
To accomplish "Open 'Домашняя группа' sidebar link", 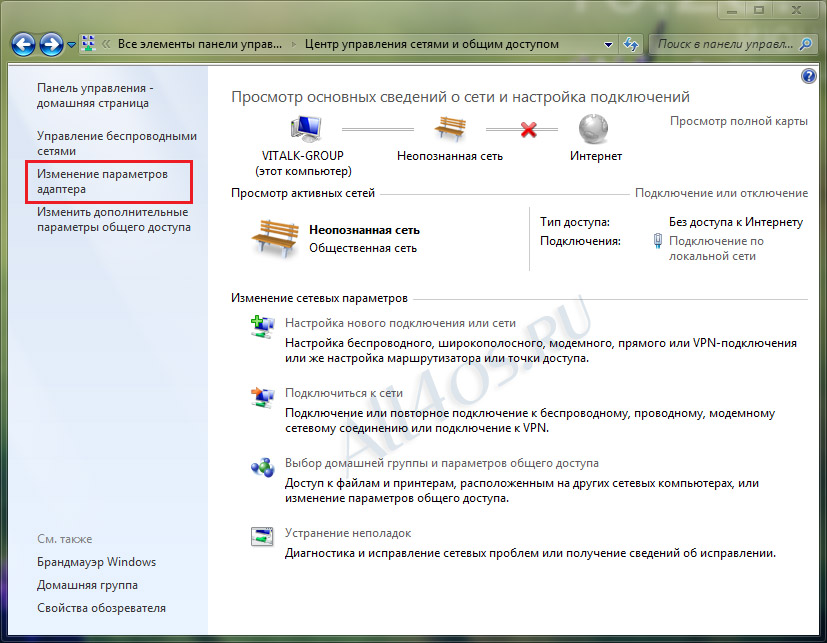I will click(87, 585).
